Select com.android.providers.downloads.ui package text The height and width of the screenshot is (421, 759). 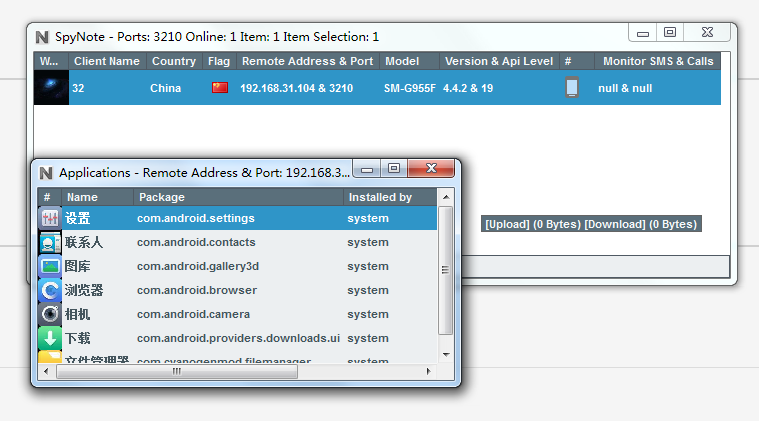pos(238,338)
